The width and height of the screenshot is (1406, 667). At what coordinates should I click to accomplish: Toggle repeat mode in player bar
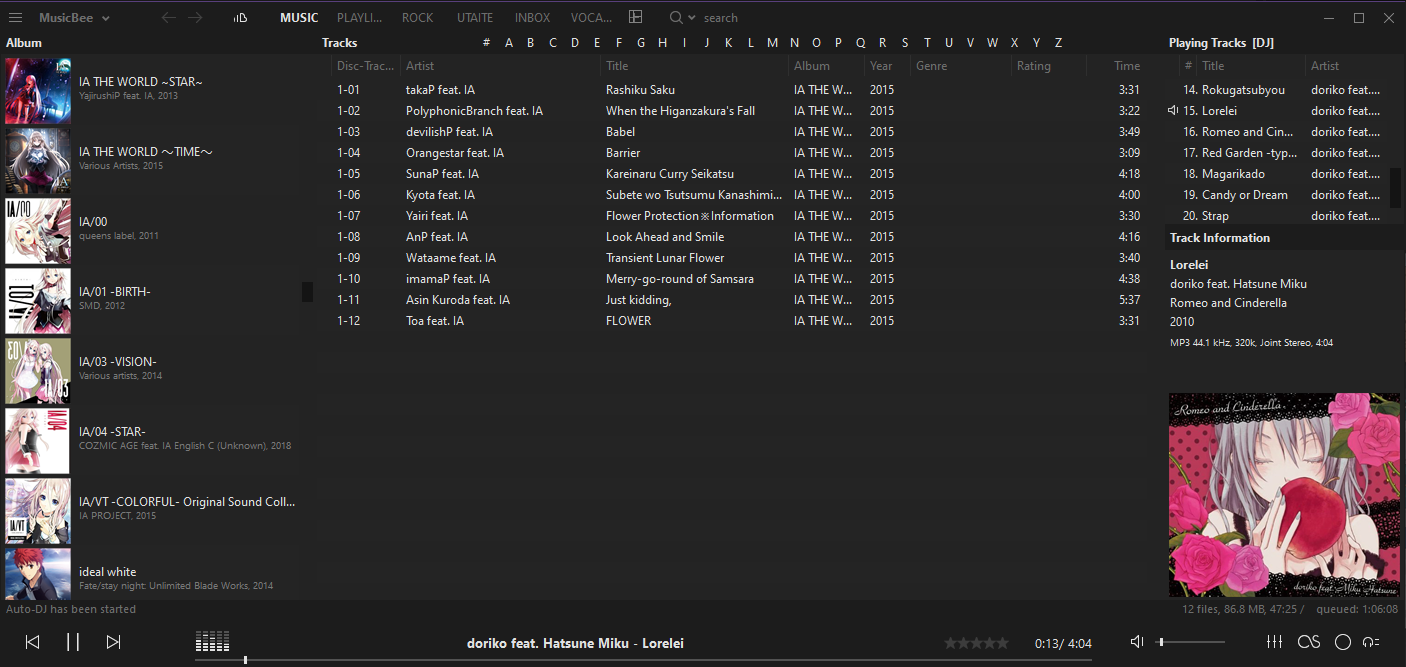point(1343,642)
